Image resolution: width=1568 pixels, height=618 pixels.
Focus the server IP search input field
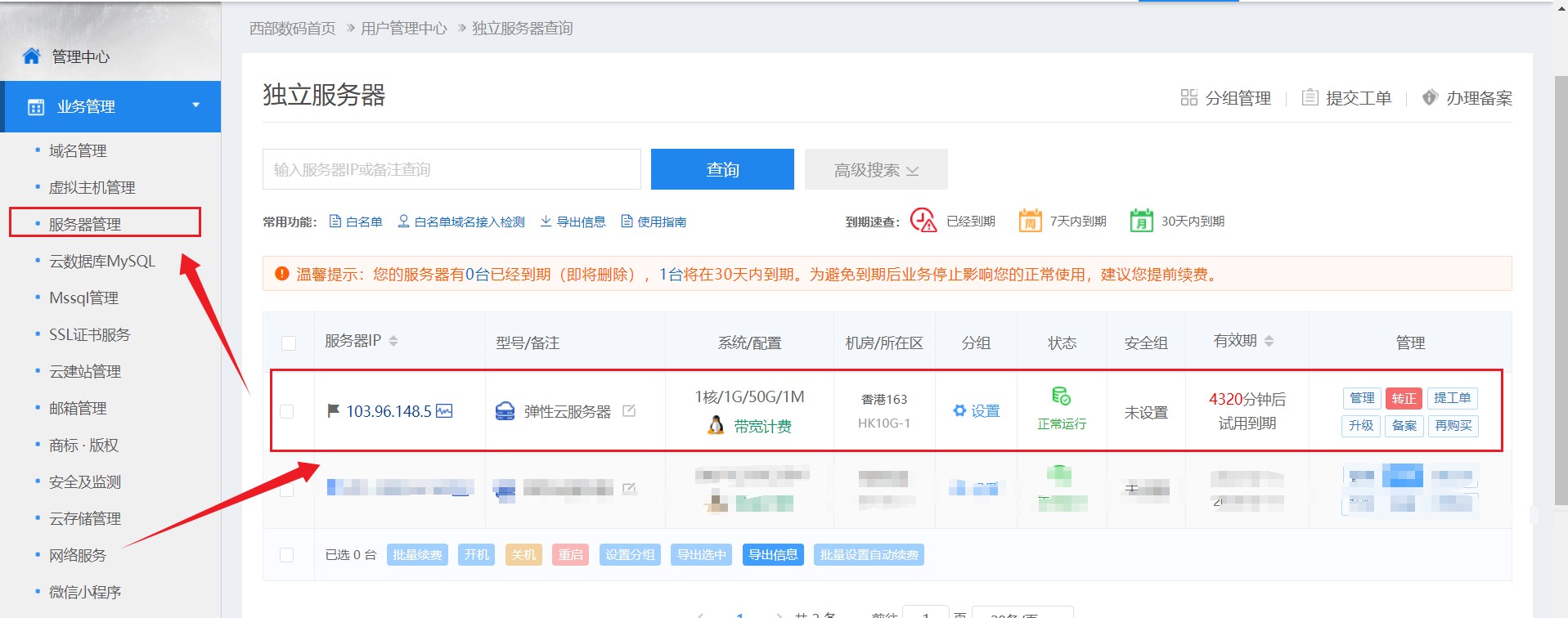(452, 170)
